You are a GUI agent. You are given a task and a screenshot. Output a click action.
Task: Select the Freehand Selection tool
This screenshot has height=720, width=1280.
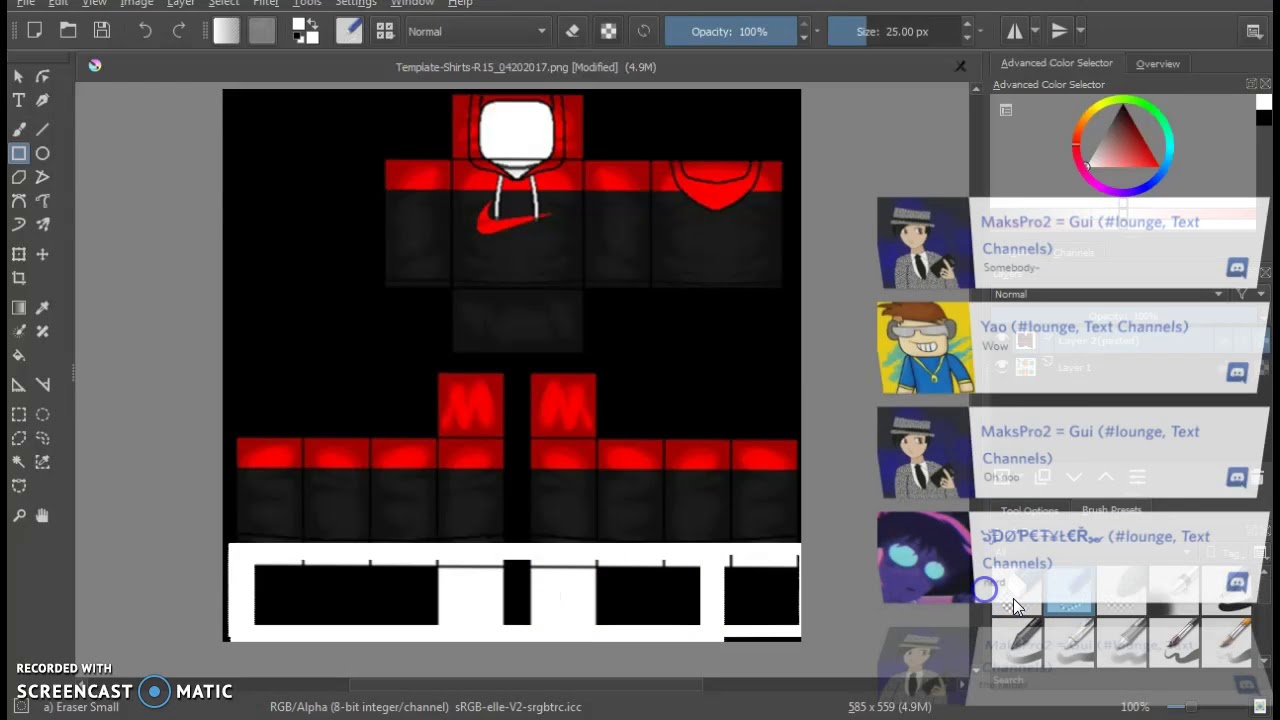(x=43, y=438)
